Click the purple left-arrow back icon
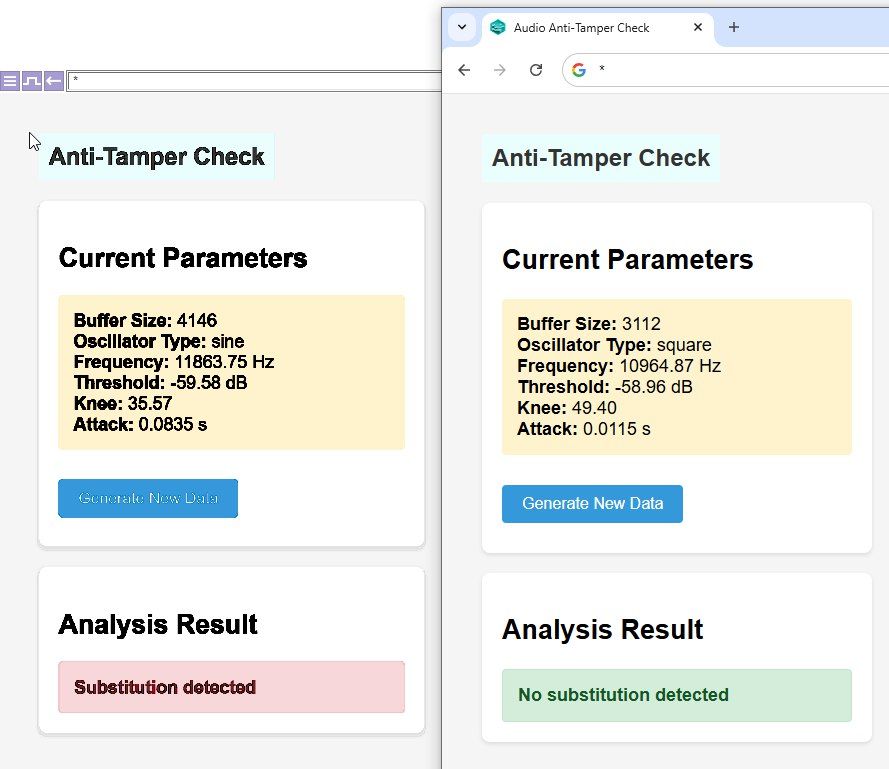Screen dimensions: 889x769 point(54,81)
